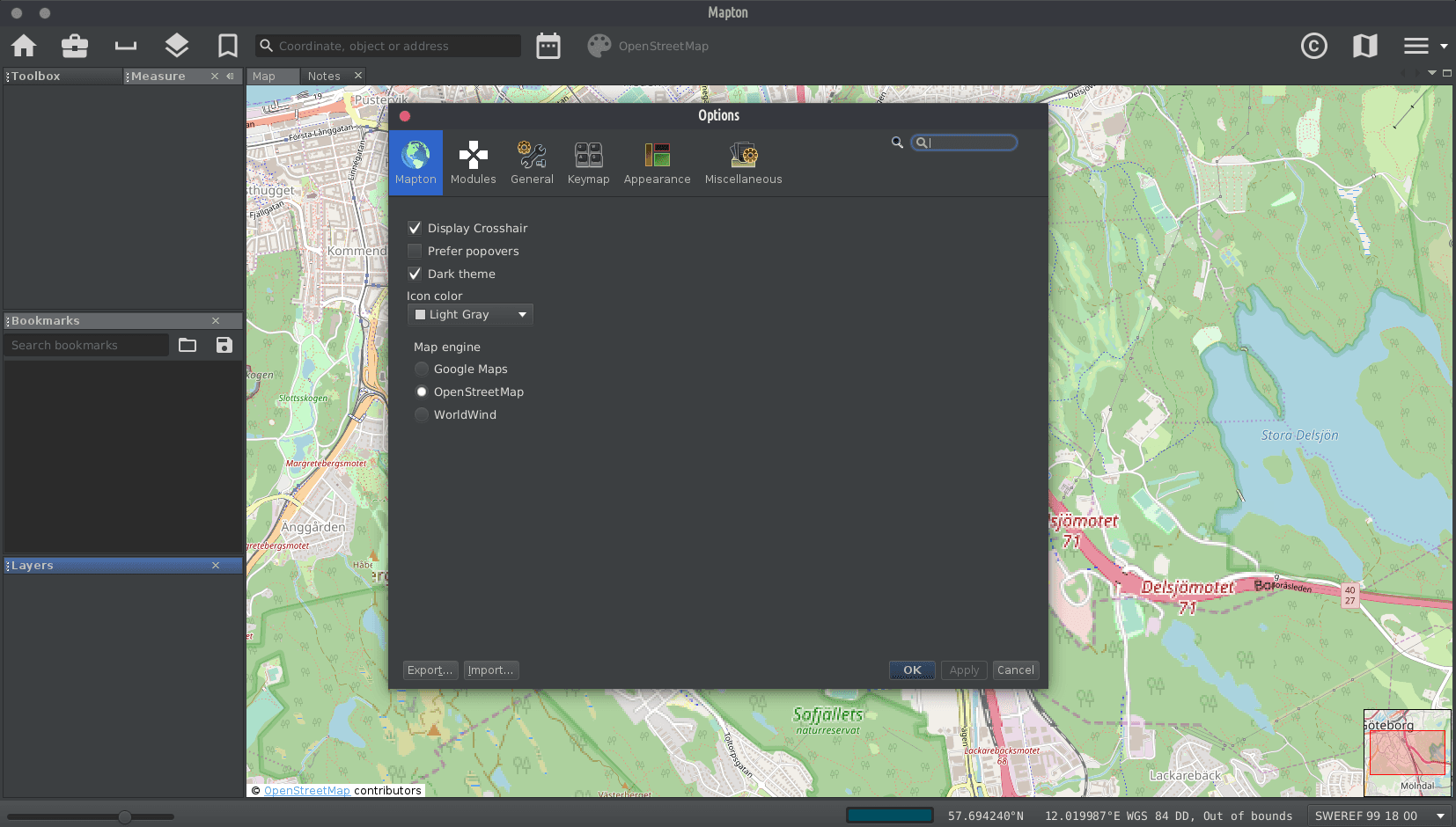The image size is (1456, 827).
Task: Open the Layers stack icon
Action: [x=177, y=46]
